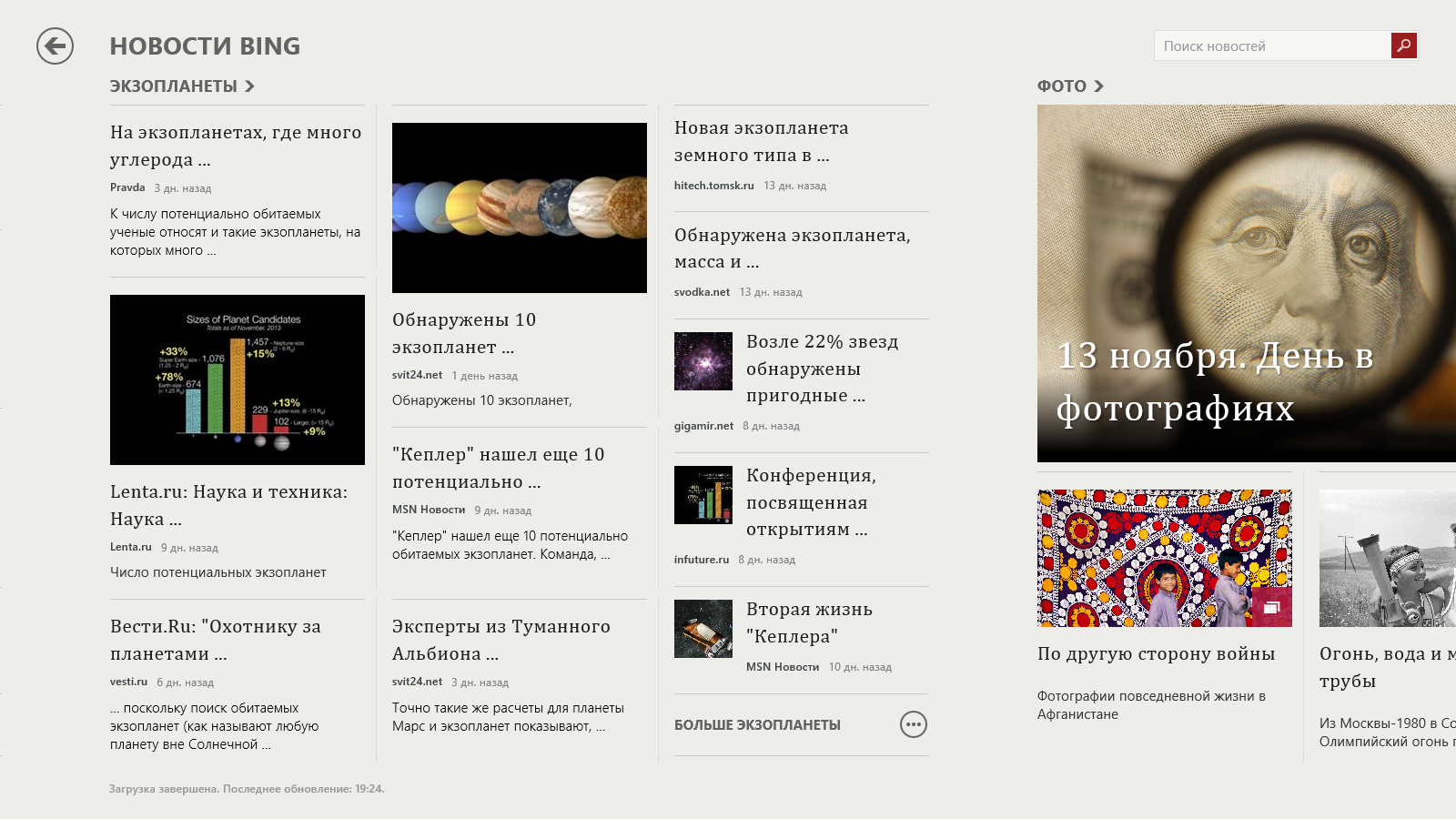Open 13 ноября. День в фотографиях photo
Viewport: 1456px width, 819px height.
[x=1247, y=283]
